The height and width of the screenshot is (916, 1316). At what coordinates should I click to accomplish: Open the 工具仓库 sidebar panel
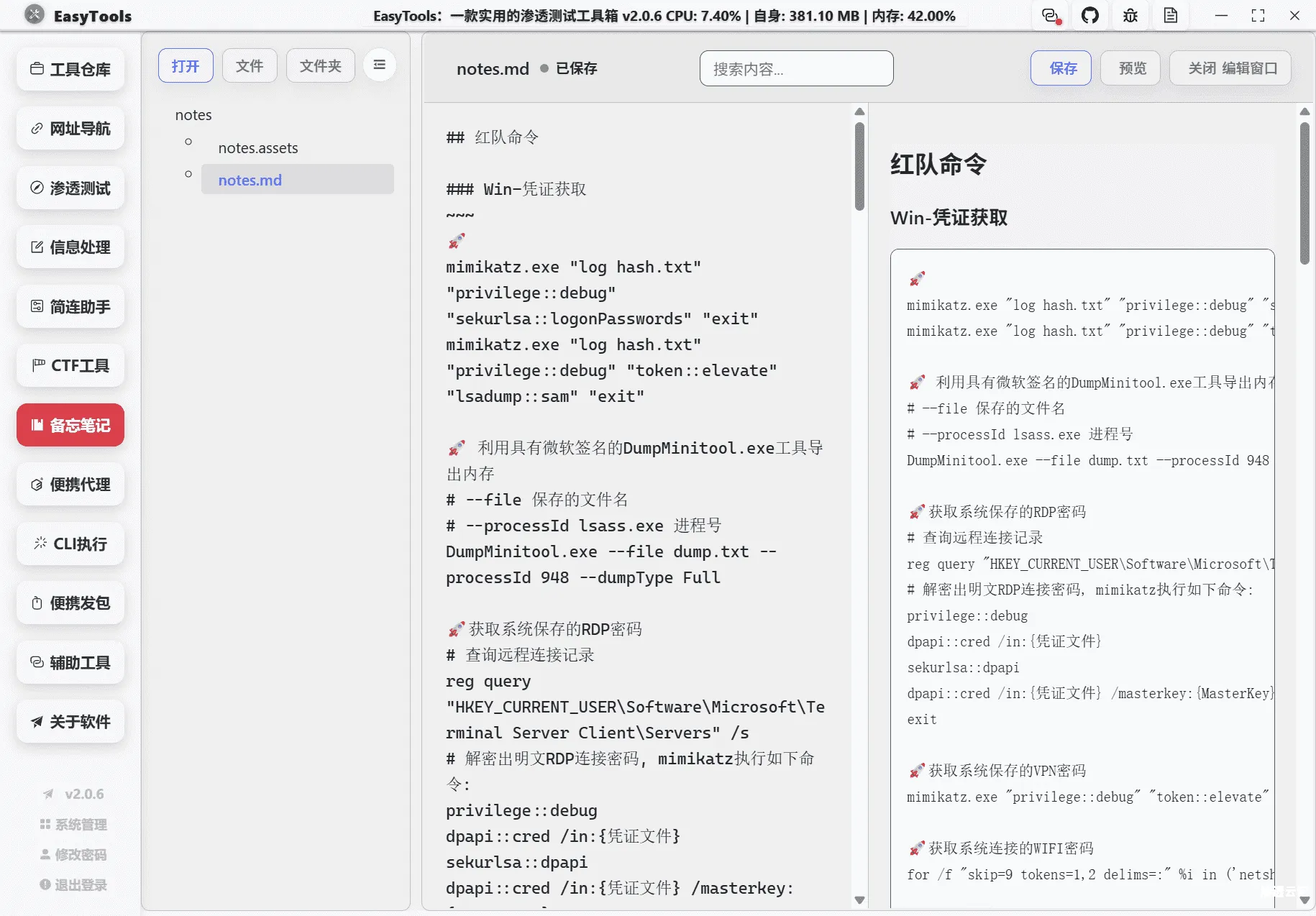70,69
